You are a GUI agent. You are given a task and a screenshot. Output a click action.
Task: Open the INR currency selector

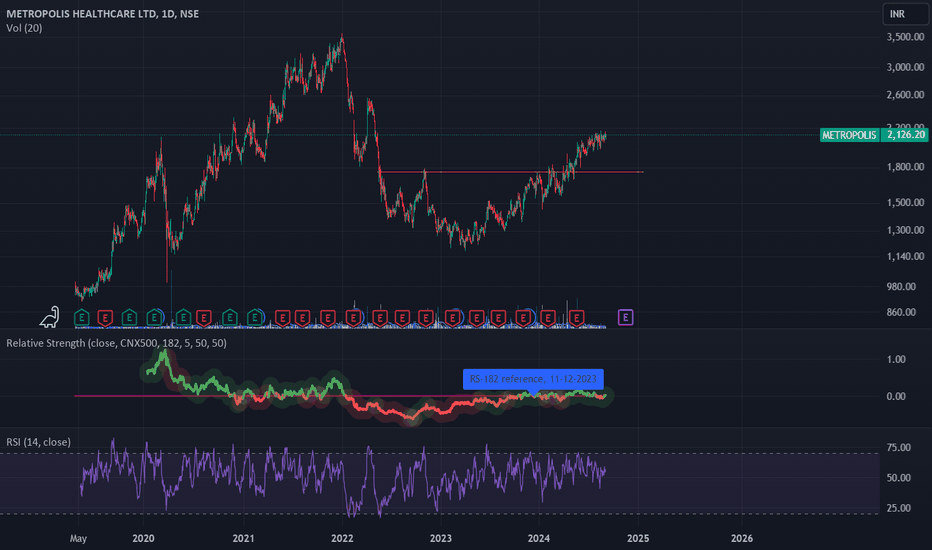(905, 14)
